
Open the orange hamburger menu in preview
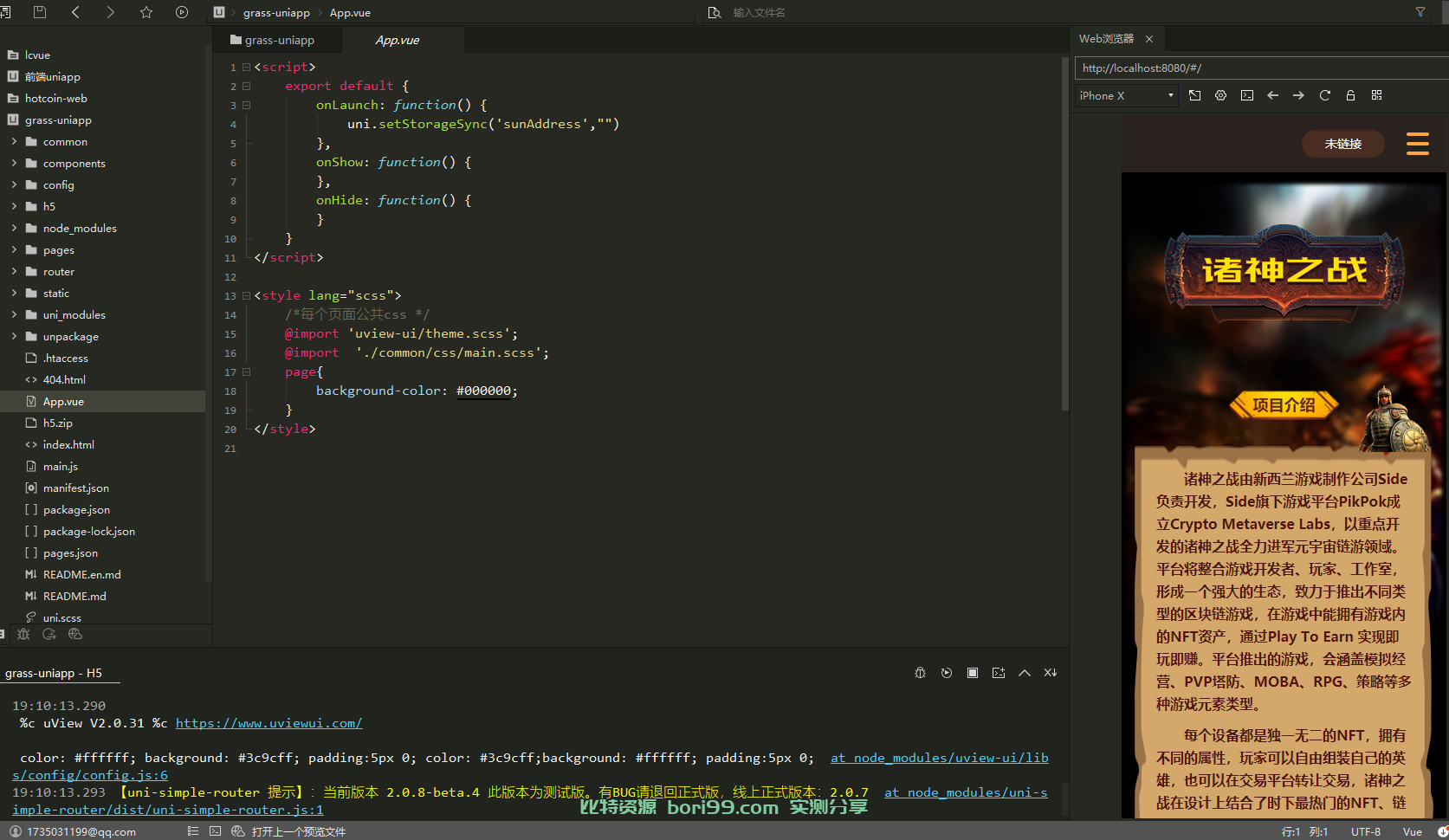coord(1418,143)
